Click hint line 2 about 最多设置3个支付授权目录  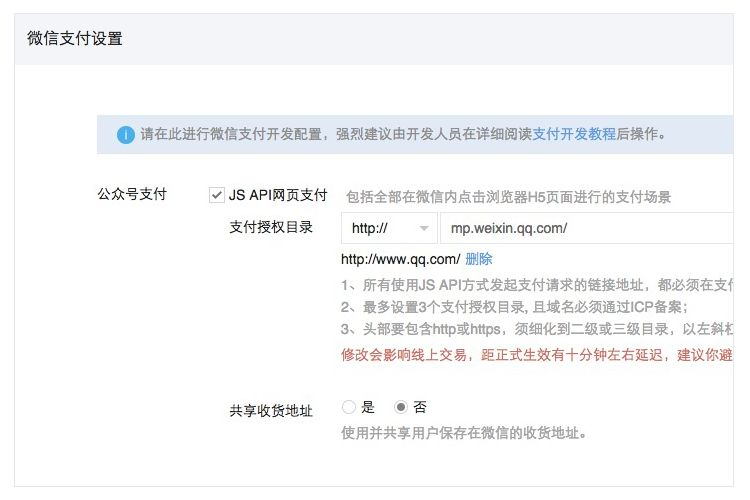click(514, 309)
